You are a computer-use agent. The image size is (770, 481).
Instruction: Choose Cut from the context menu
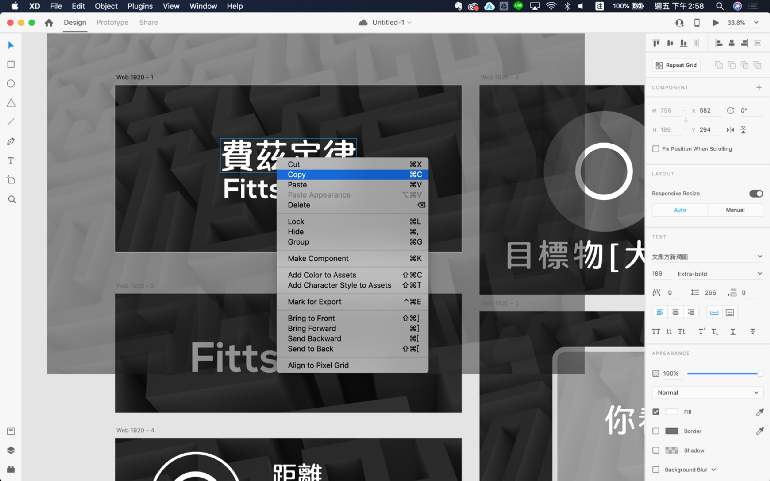pyautogui.click(x=353, y=164)
